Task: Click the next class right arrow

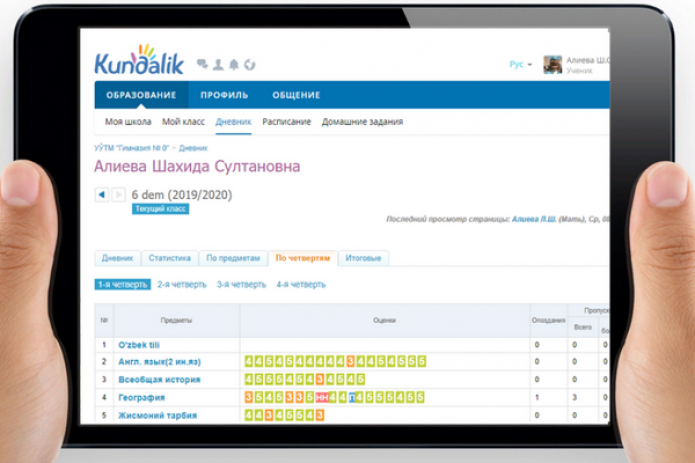Action: (x=118, y=195)
